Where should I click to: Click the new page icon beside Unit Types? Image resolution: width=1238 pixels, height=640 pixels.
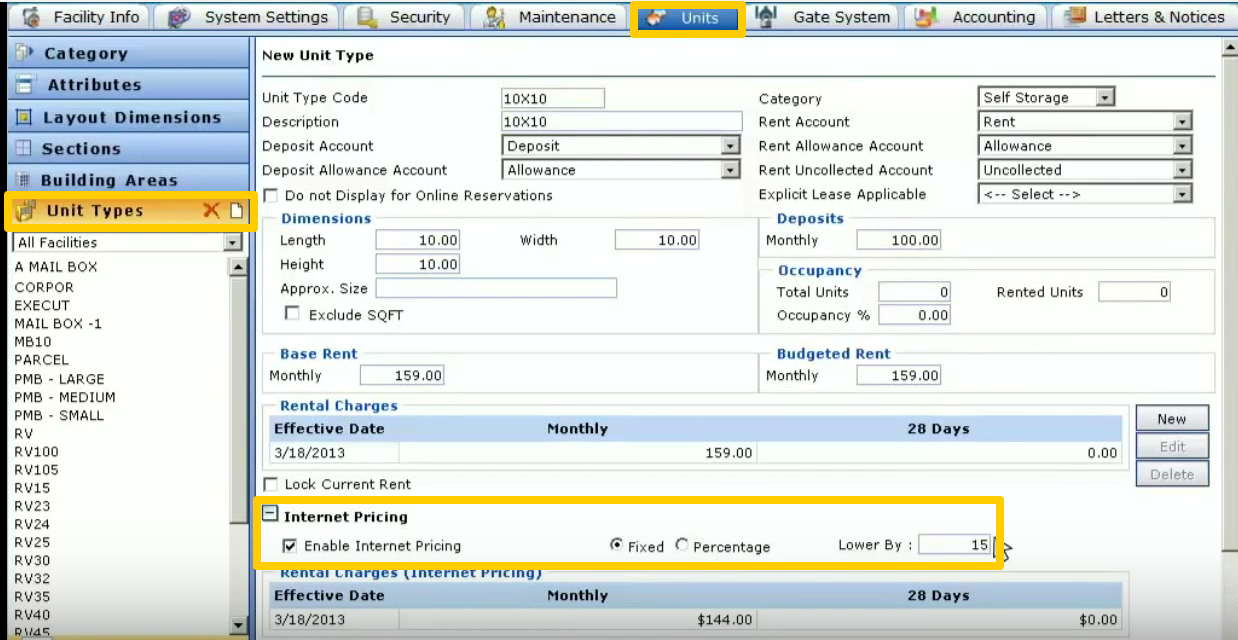[x=237, y=210]
